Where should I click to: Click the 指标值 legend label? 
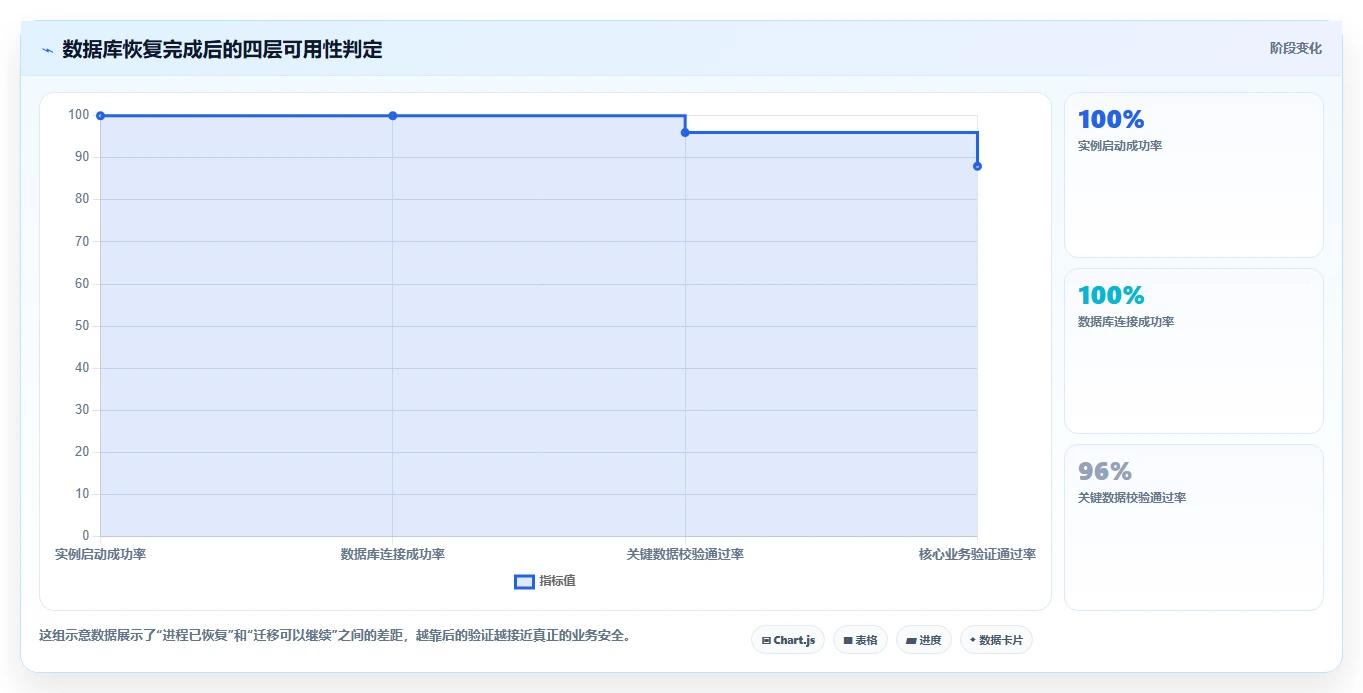coord(557,581)
